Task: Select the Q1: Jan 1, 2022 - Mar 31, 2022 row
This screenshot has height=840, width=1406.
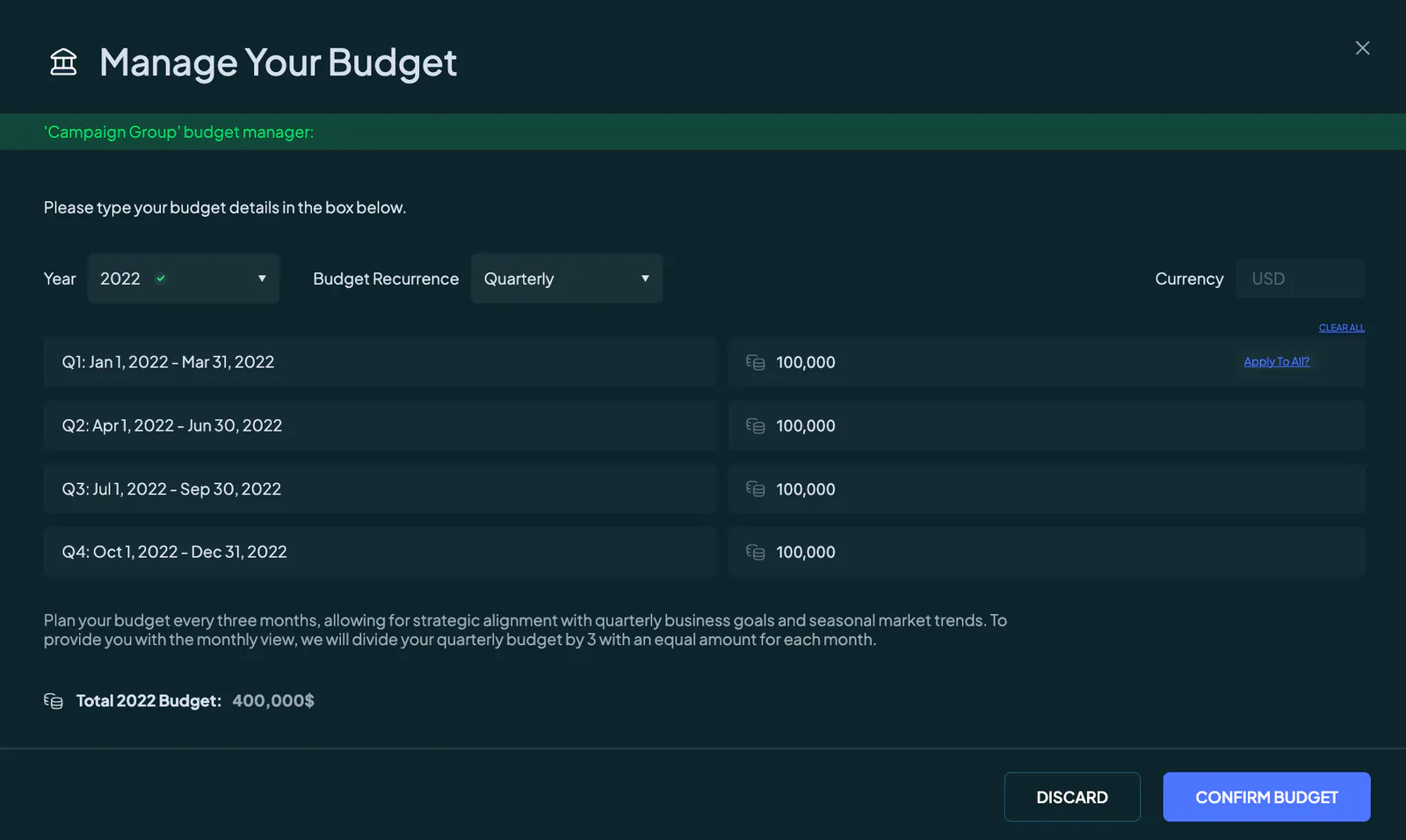Action: (380, 362)
